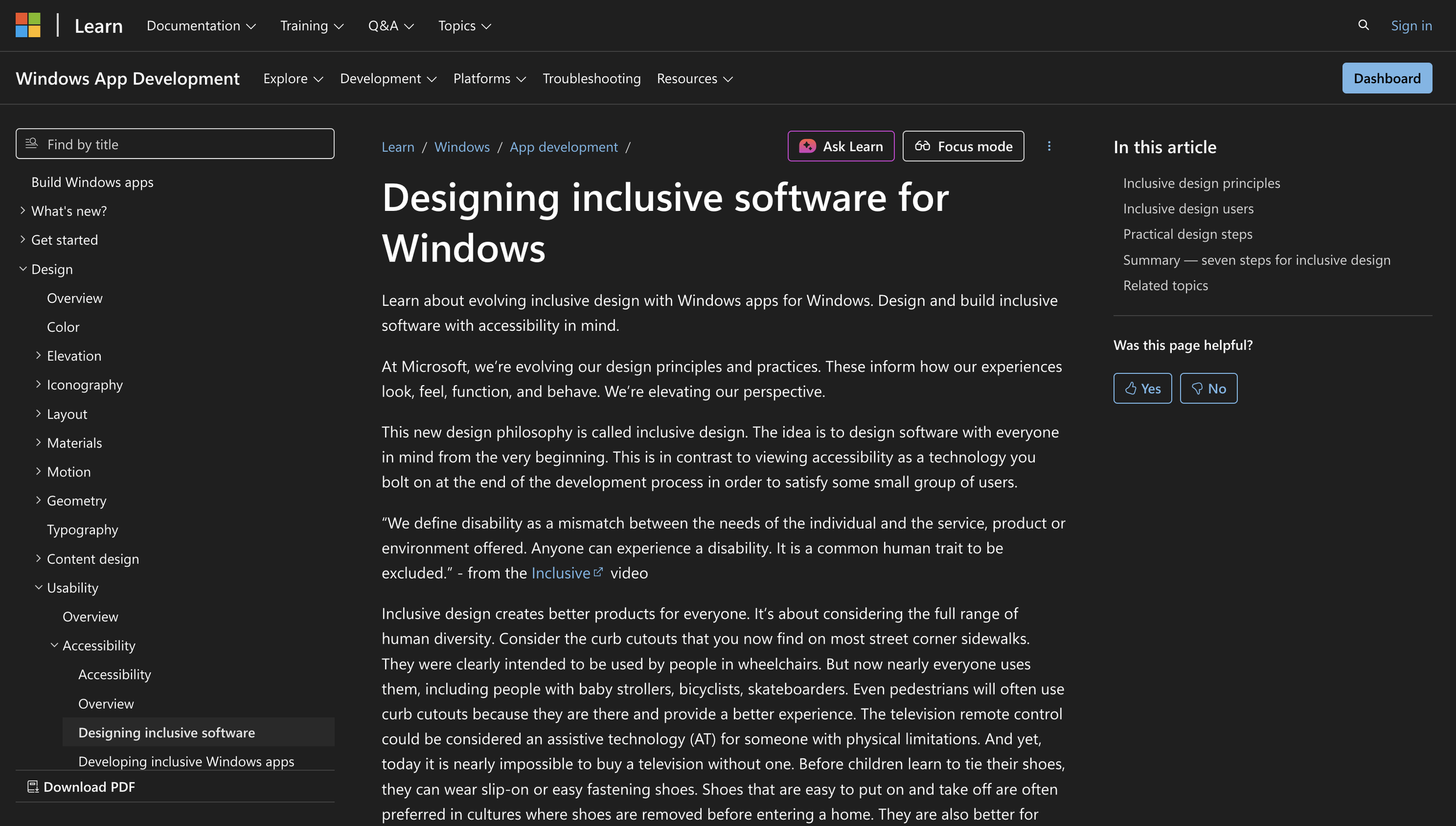Expand Elevation tree node
The image size is (1456, 826).
pyautogui.click(x=38, y=355)
